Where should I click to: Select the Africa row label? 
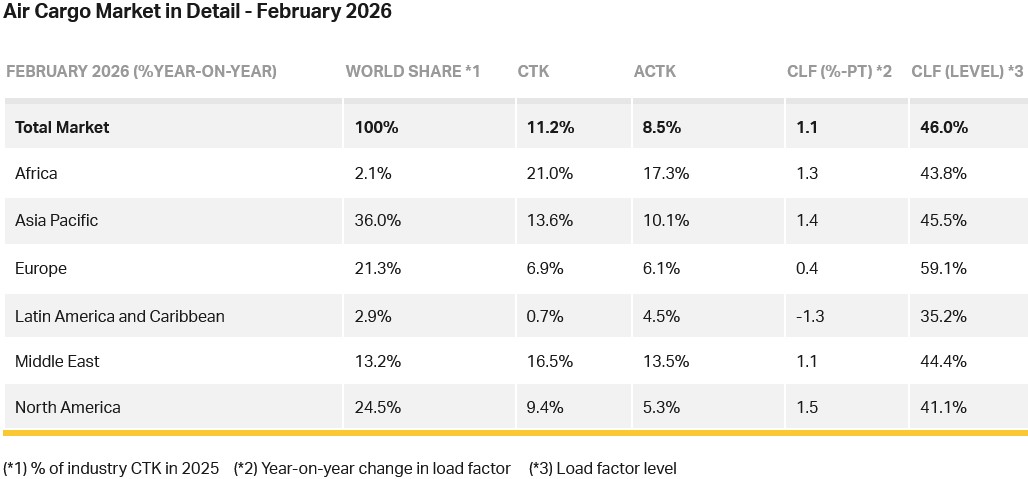[x=36, y=173]
